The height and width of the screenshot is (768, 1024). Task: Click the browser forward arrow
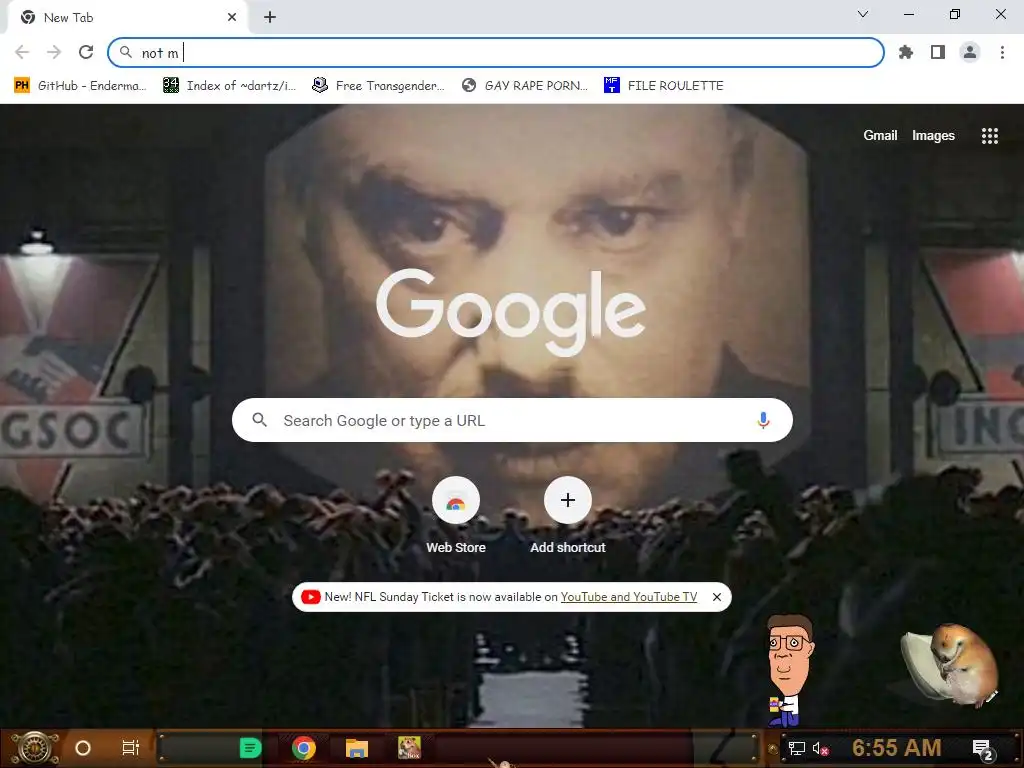[x=54, y=52]
